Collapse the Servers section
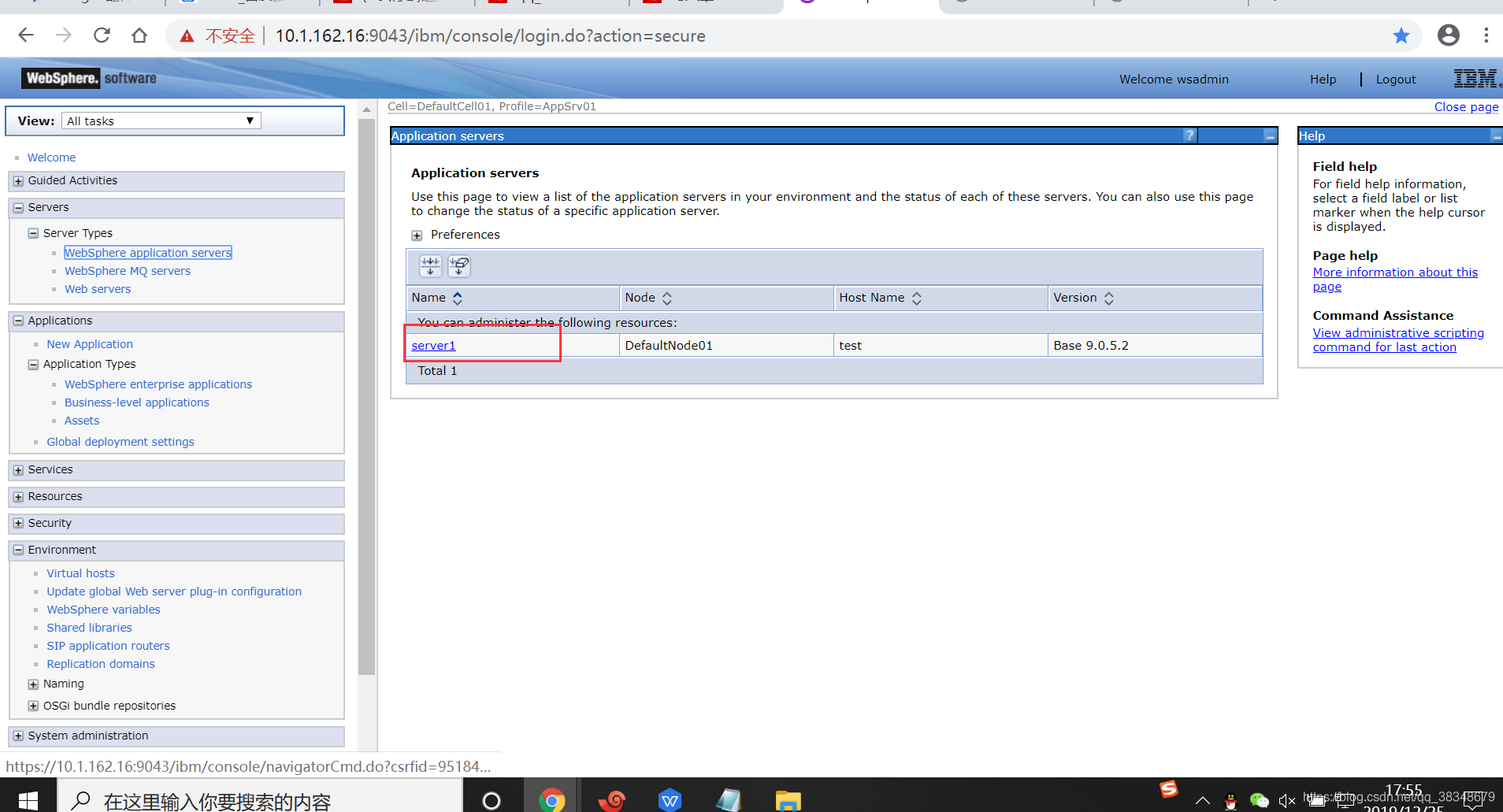Viewport: 1503px width, 812px height. [18, 208]
